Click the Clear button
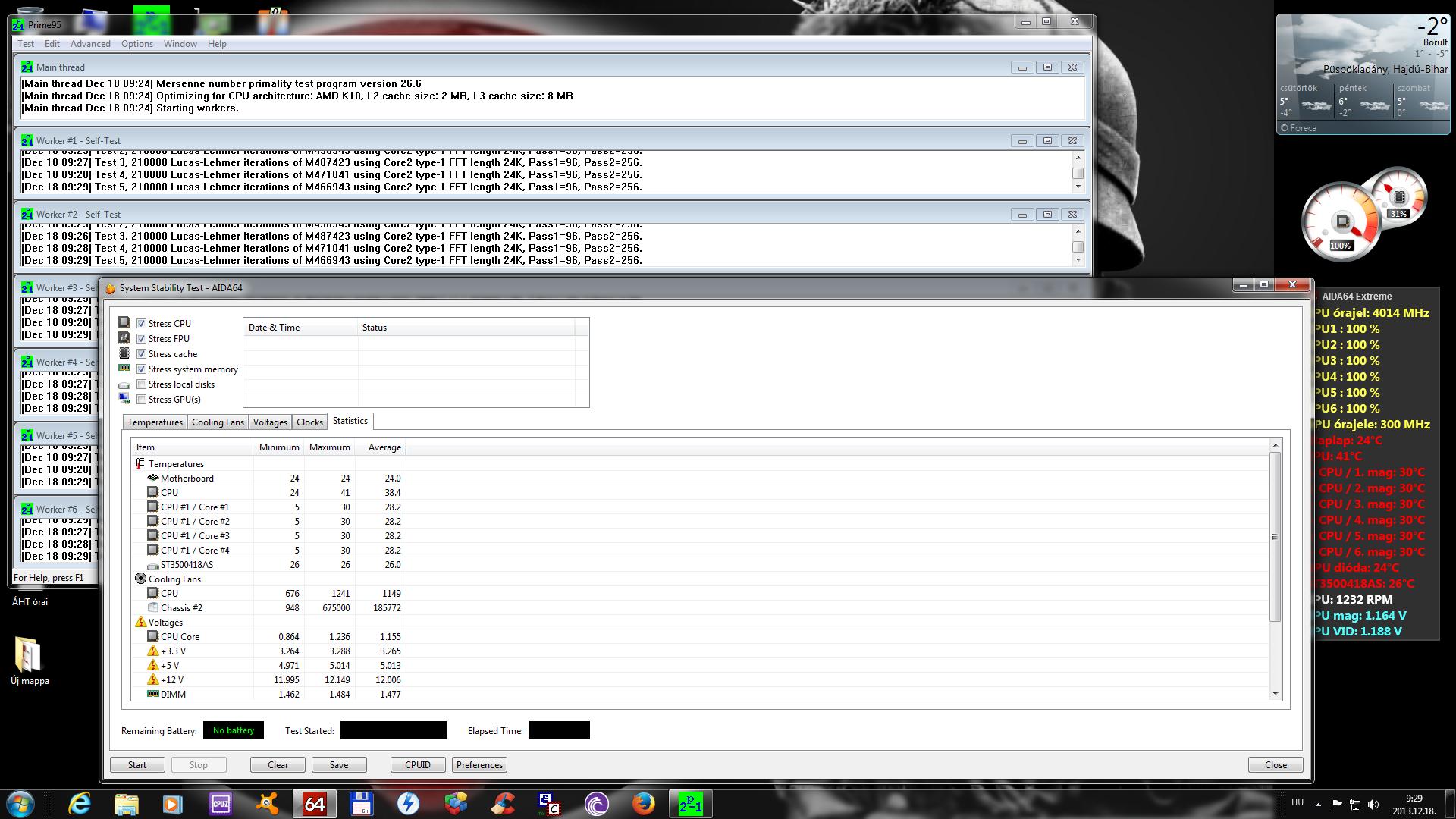Screen dimensions: 1456x819 point(278,765)
